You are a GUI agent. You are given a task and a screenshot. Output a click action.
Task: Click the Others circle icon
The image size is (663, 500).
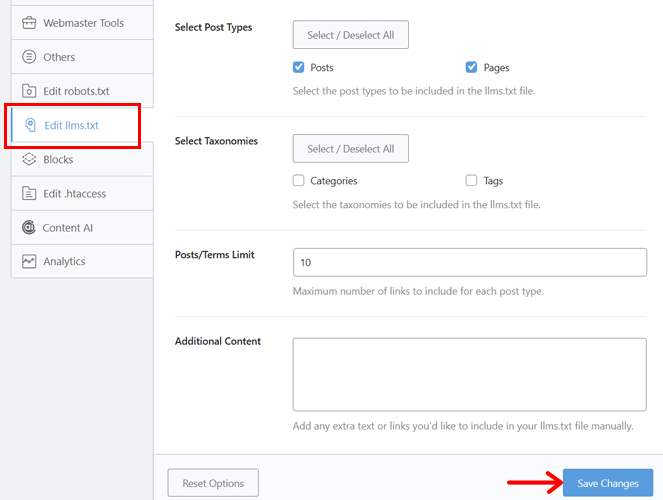29,57
